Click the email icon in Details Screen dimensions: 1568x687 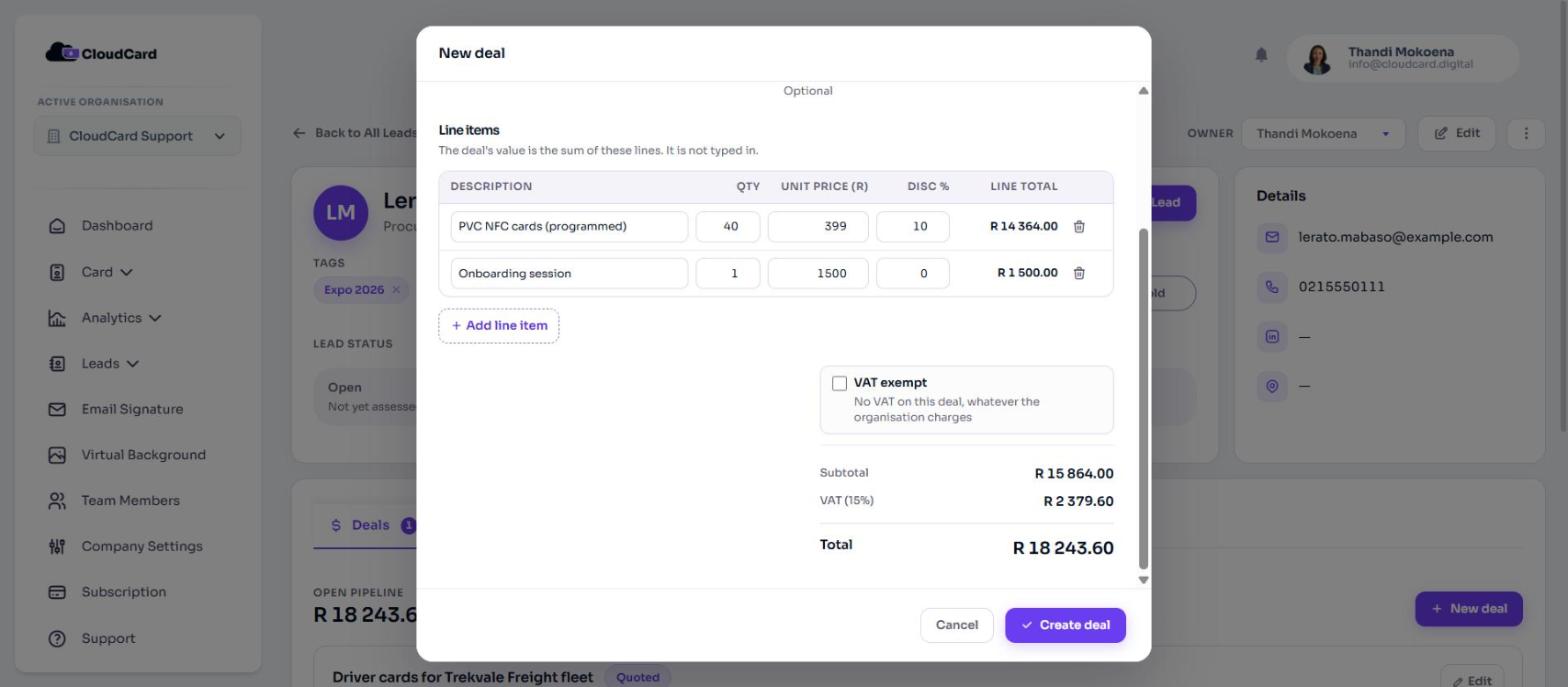1272,237
